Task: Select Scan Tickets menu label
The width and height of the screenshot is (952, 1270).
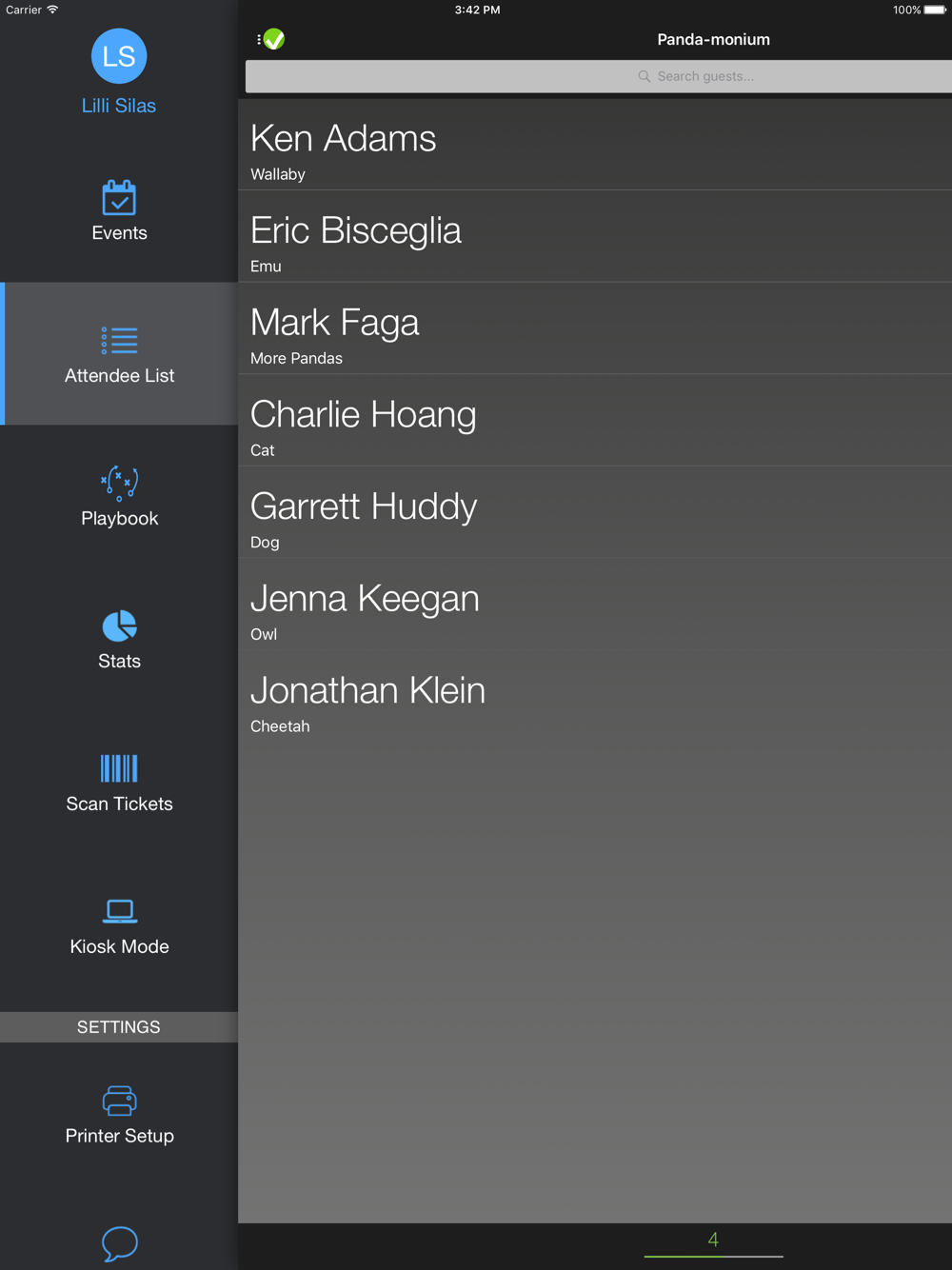Action: coord(119,804)
